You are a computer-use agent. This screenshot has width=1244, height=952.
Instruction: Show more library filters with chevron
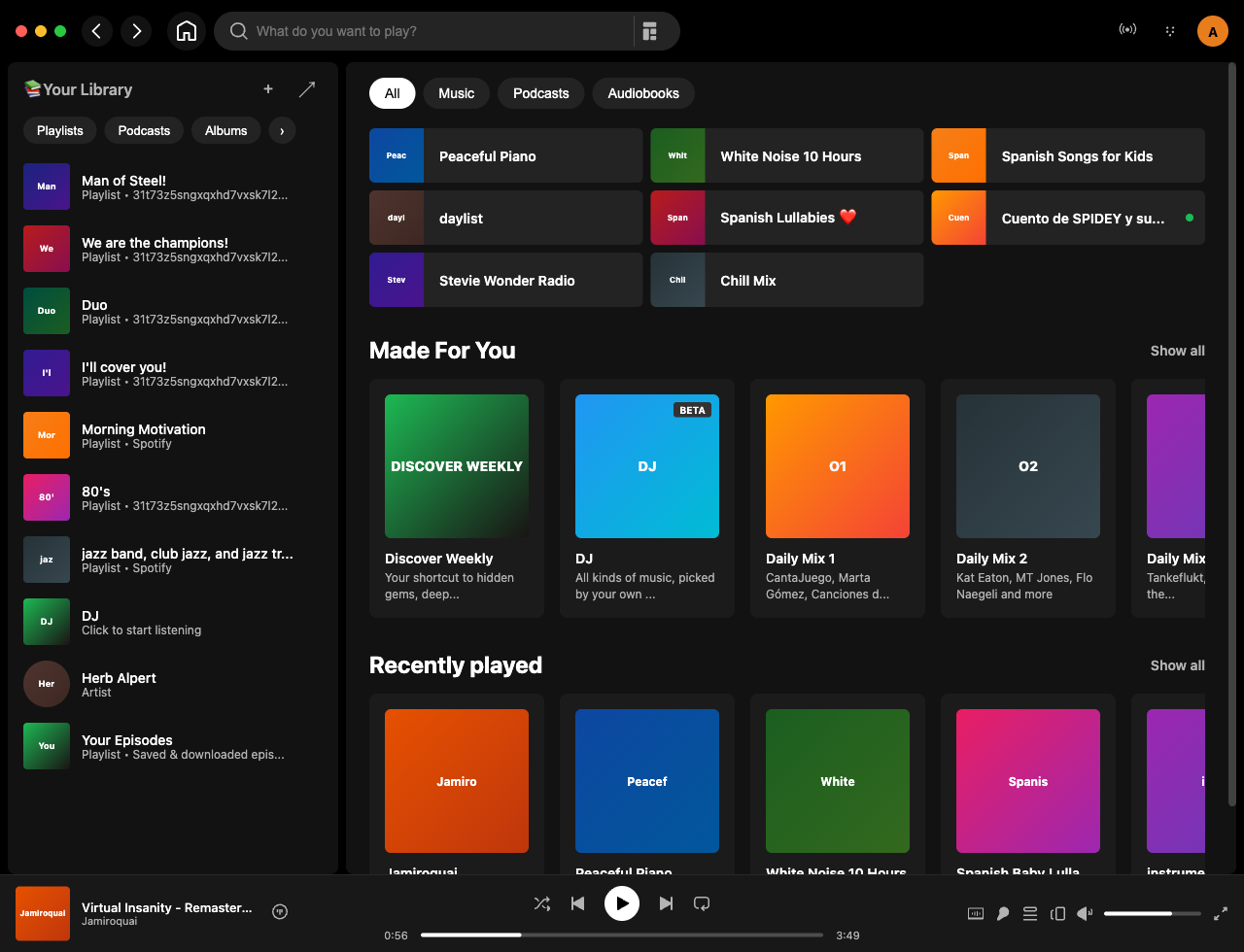(x=282, y=130)
